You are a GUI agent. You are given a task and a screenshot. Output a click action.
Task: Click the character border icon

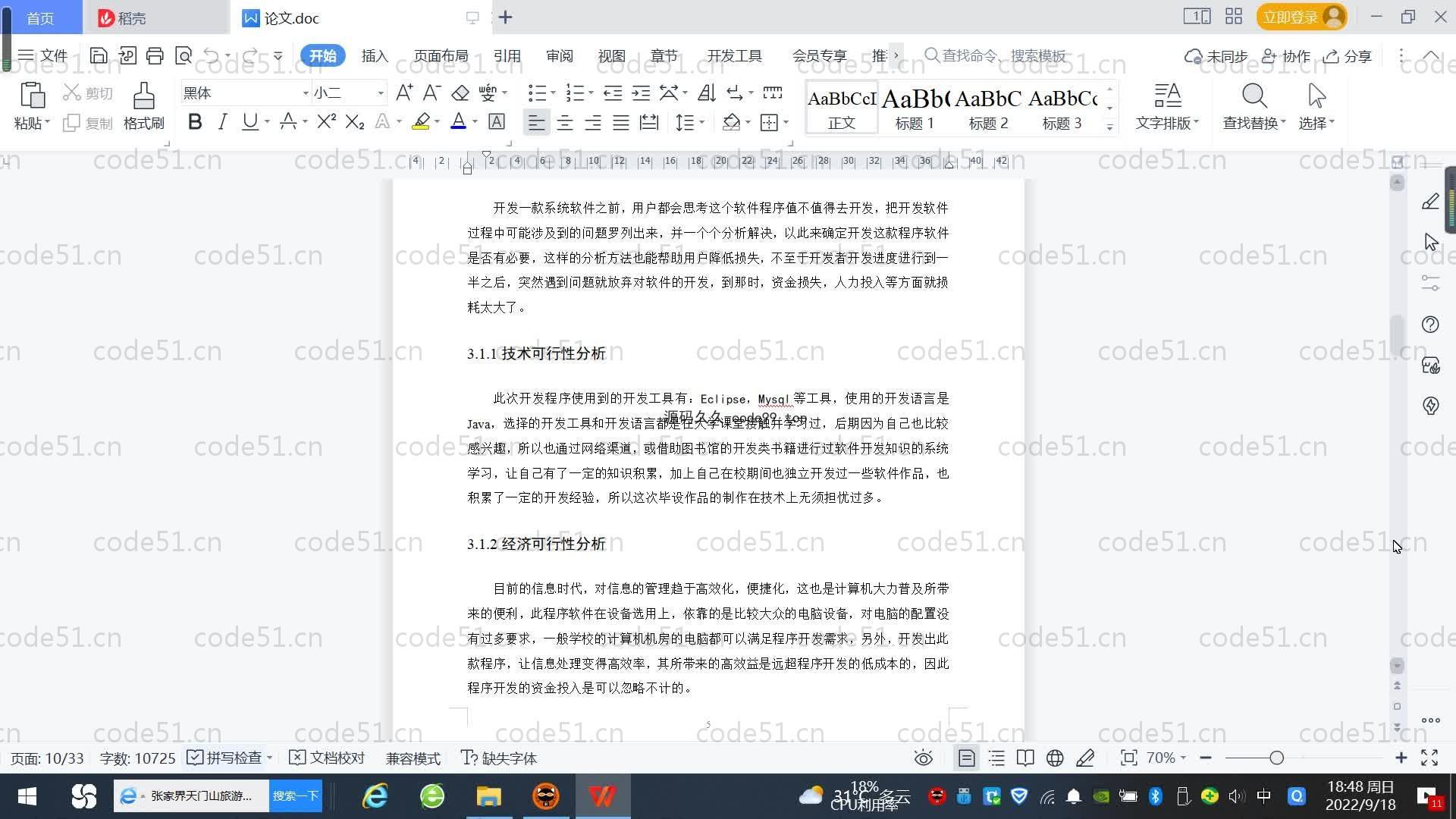pyautogui.click(x=497, y=121)
